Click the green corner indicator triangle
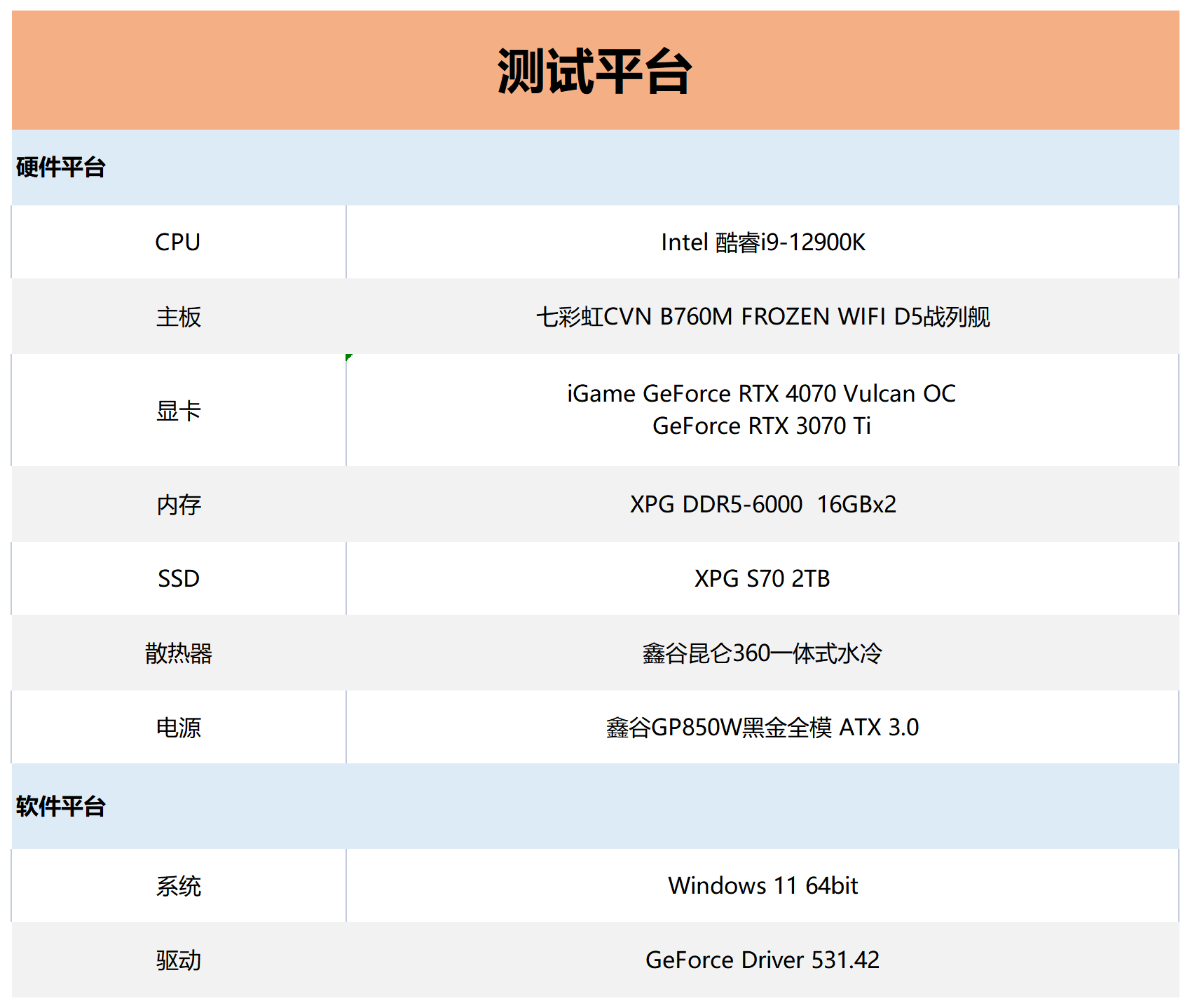Screen dimensions: 1190x1008 (349, 357)
